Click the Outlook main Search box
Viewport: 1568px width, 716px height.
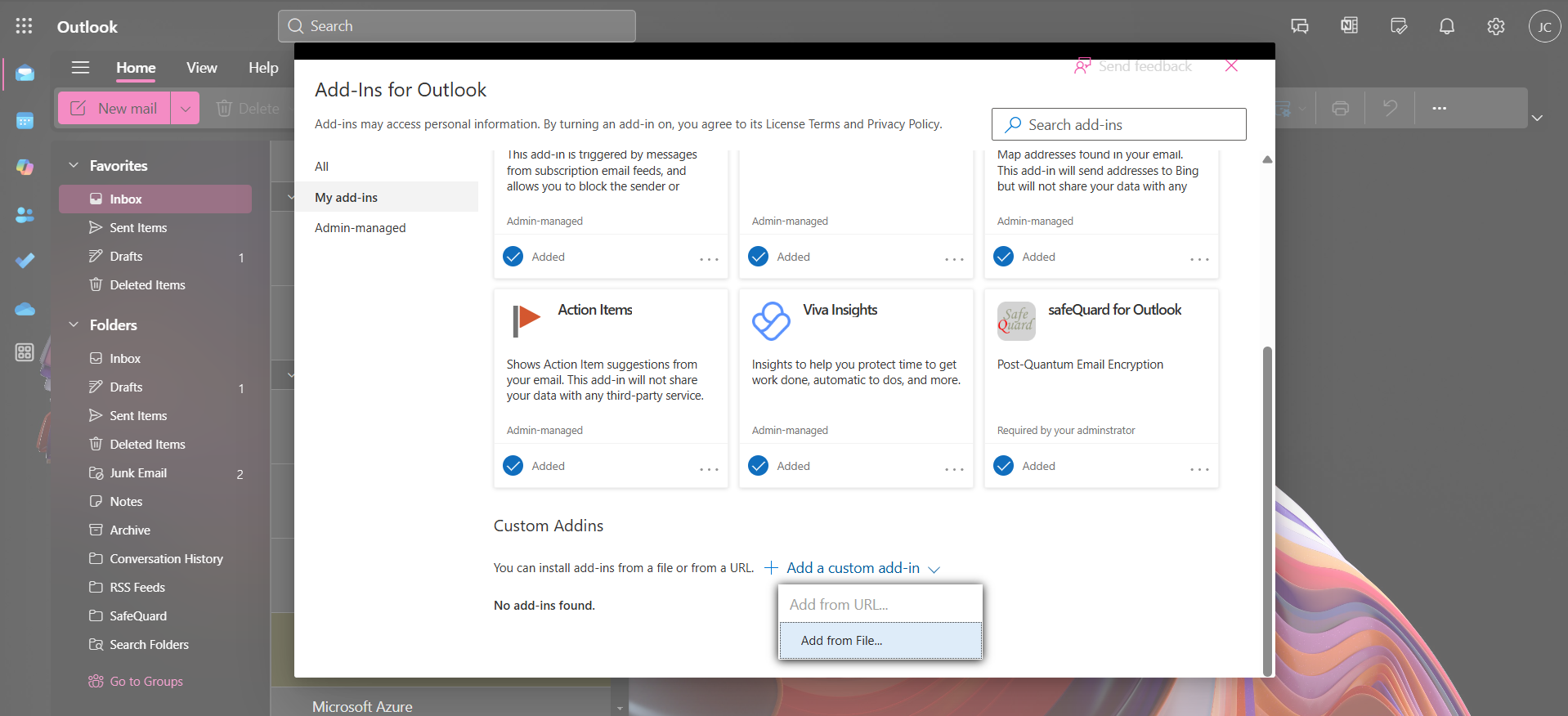pos(457,26)
